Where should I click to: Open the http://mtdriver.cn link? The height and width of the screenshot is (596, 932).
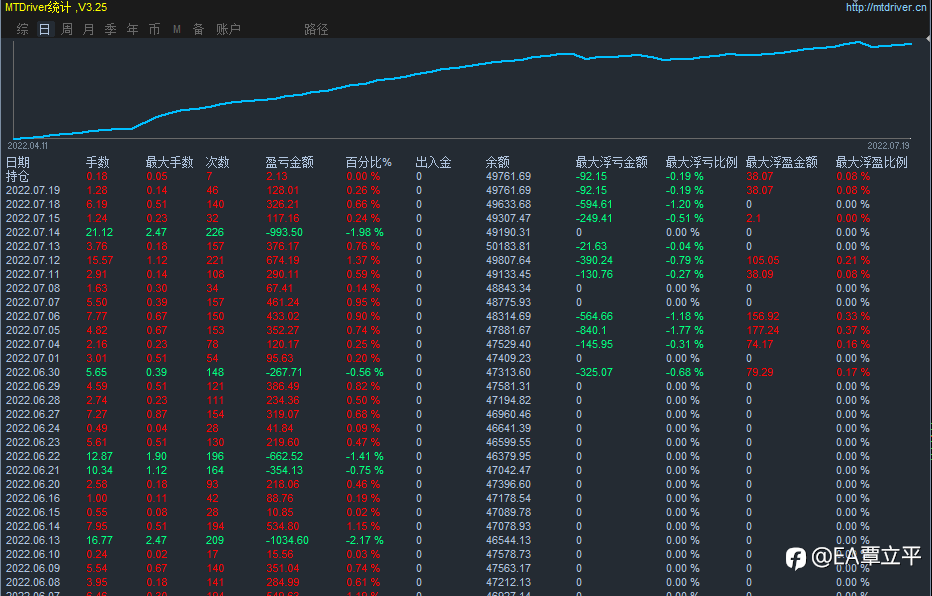point(886,7)
